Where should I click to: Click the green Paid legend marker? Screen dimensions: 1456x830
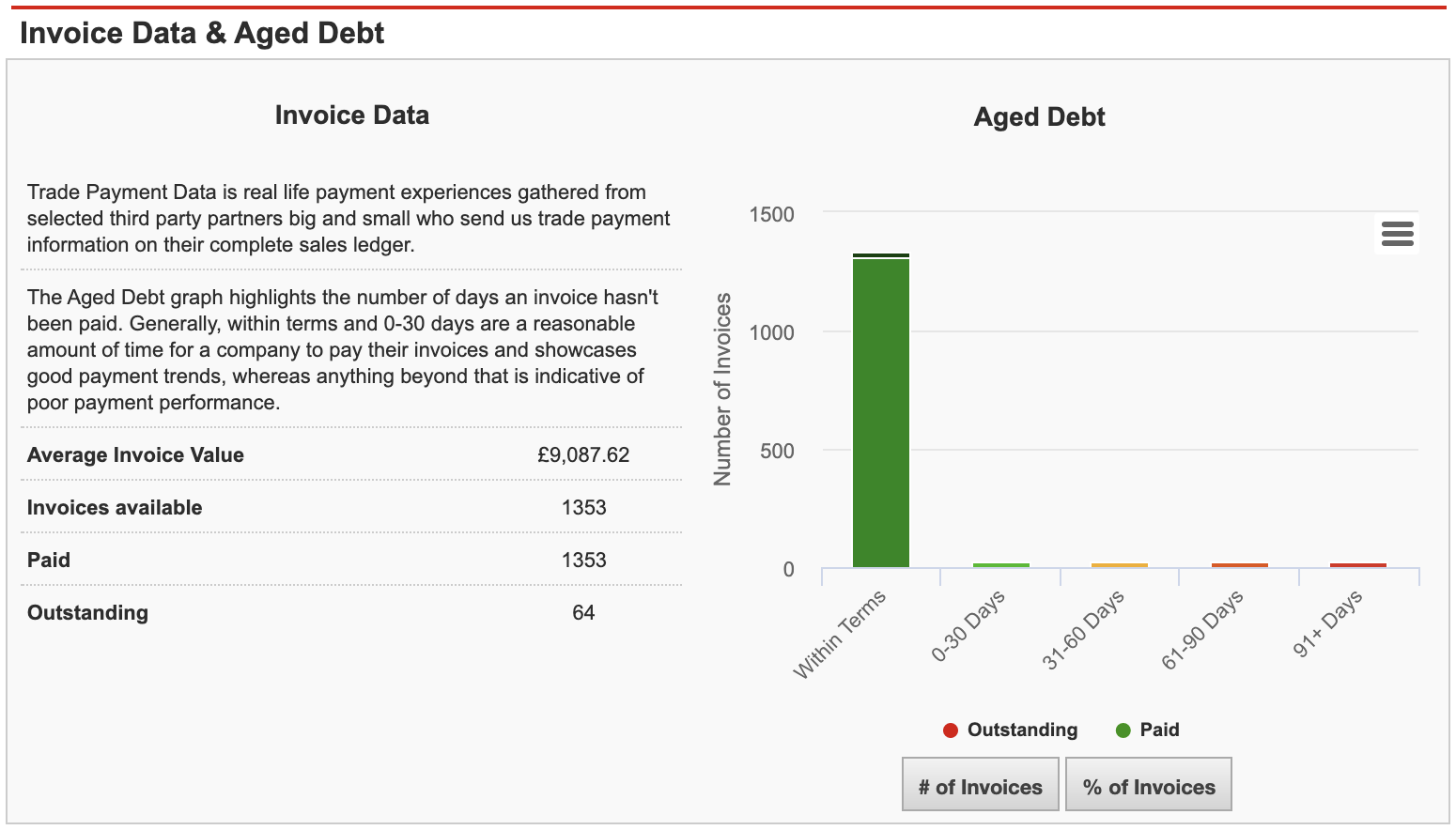[x=1121, y=730]
